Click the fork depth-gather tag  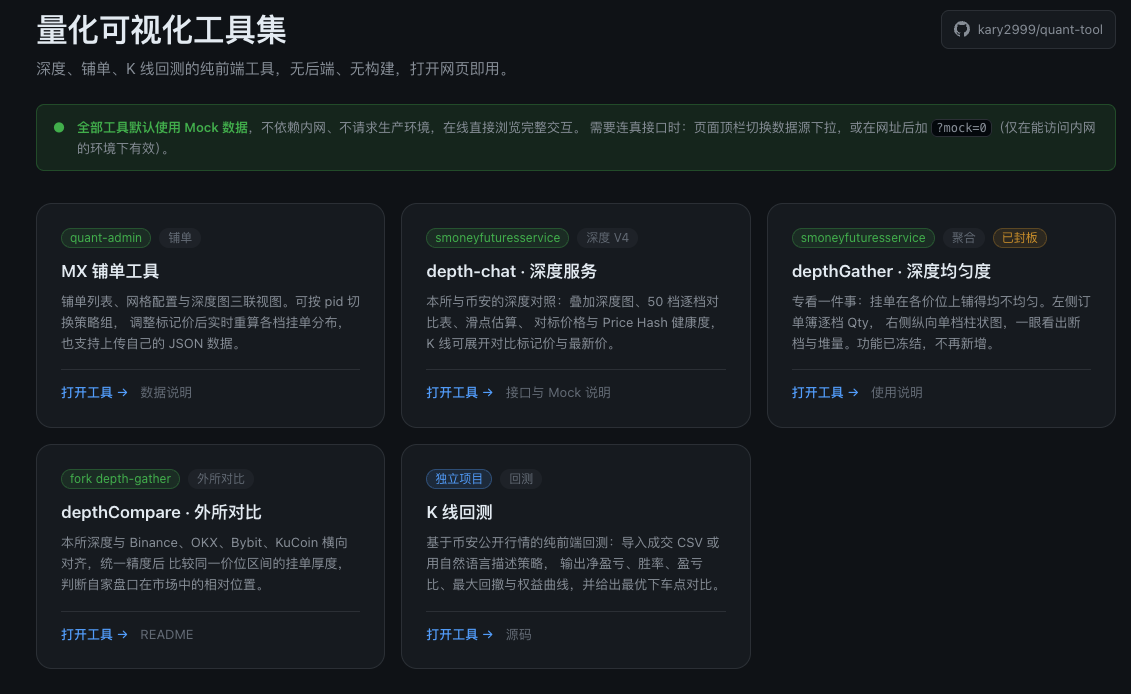tap(120, 478)
